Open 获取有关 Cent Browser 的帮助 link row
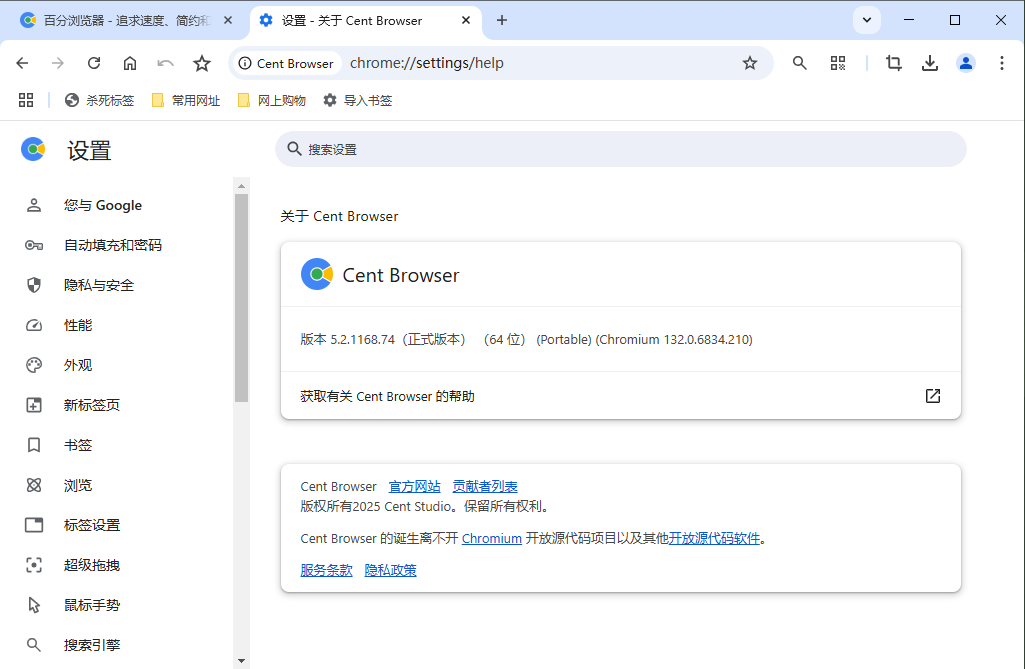The image size is (1025, 669). (620, 396)
